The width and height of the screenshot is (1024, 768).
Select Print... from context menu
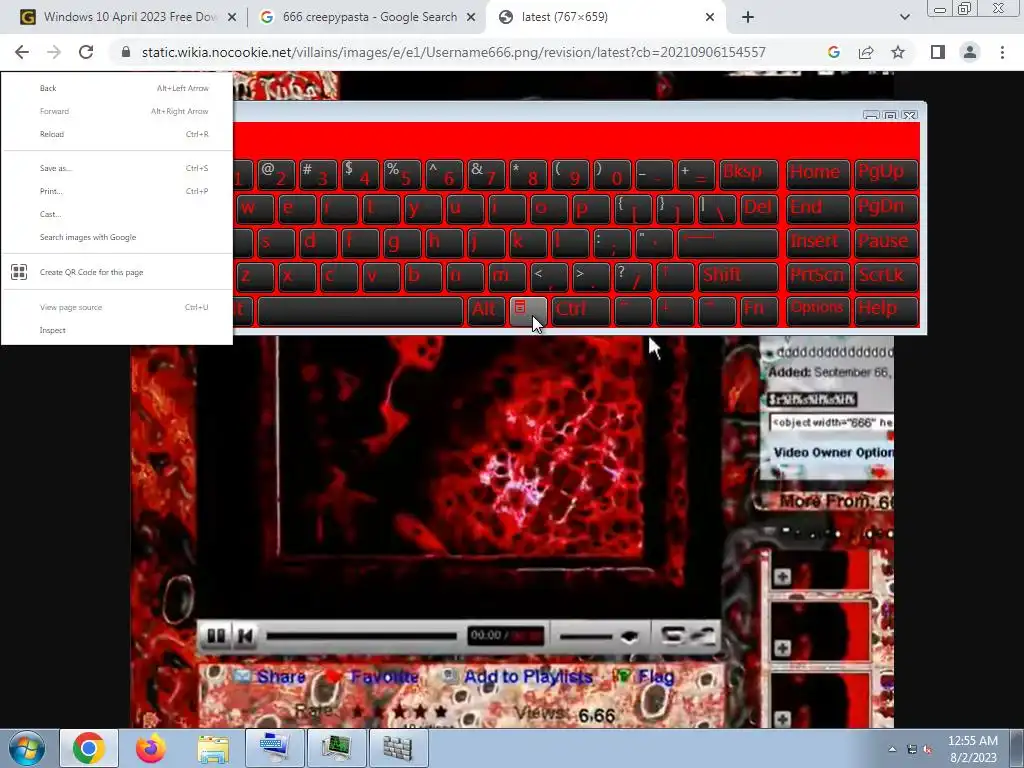click(117, 191)
